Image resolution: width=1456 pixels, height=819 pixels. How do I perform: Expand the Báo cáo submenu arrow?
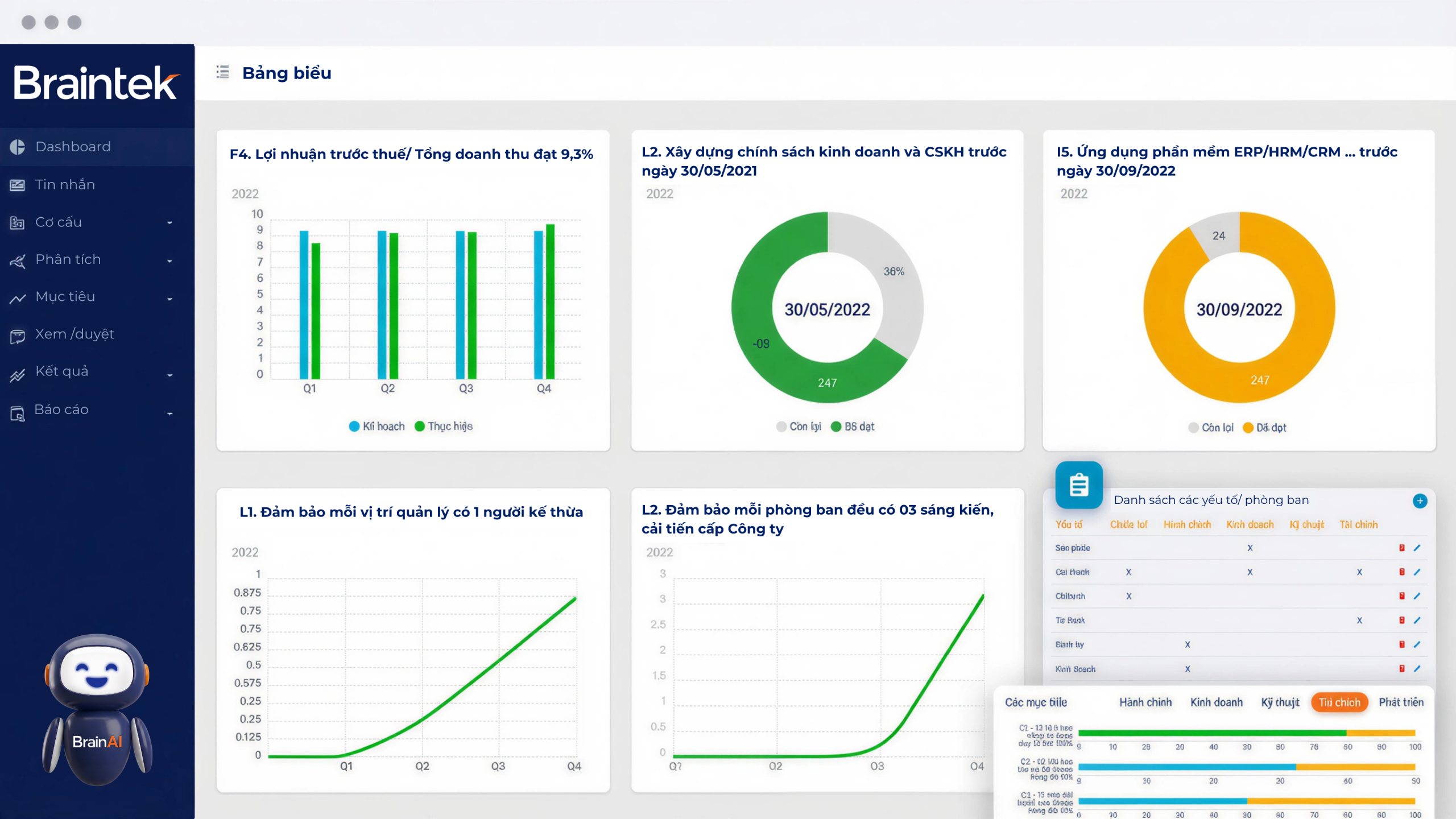click(x=169, y=413)
